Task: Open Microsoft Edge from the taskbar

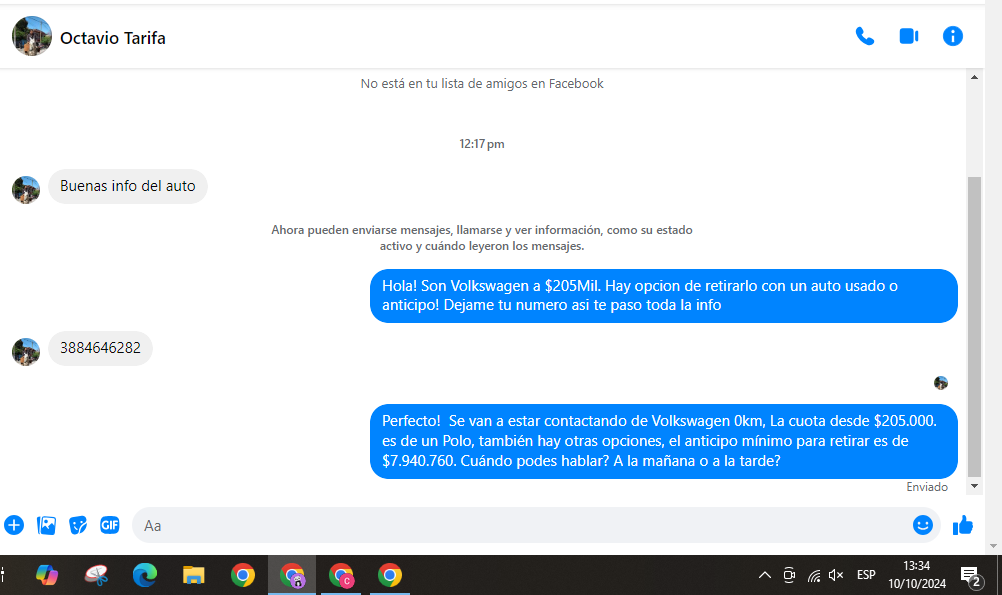Action: coord(145,575)
